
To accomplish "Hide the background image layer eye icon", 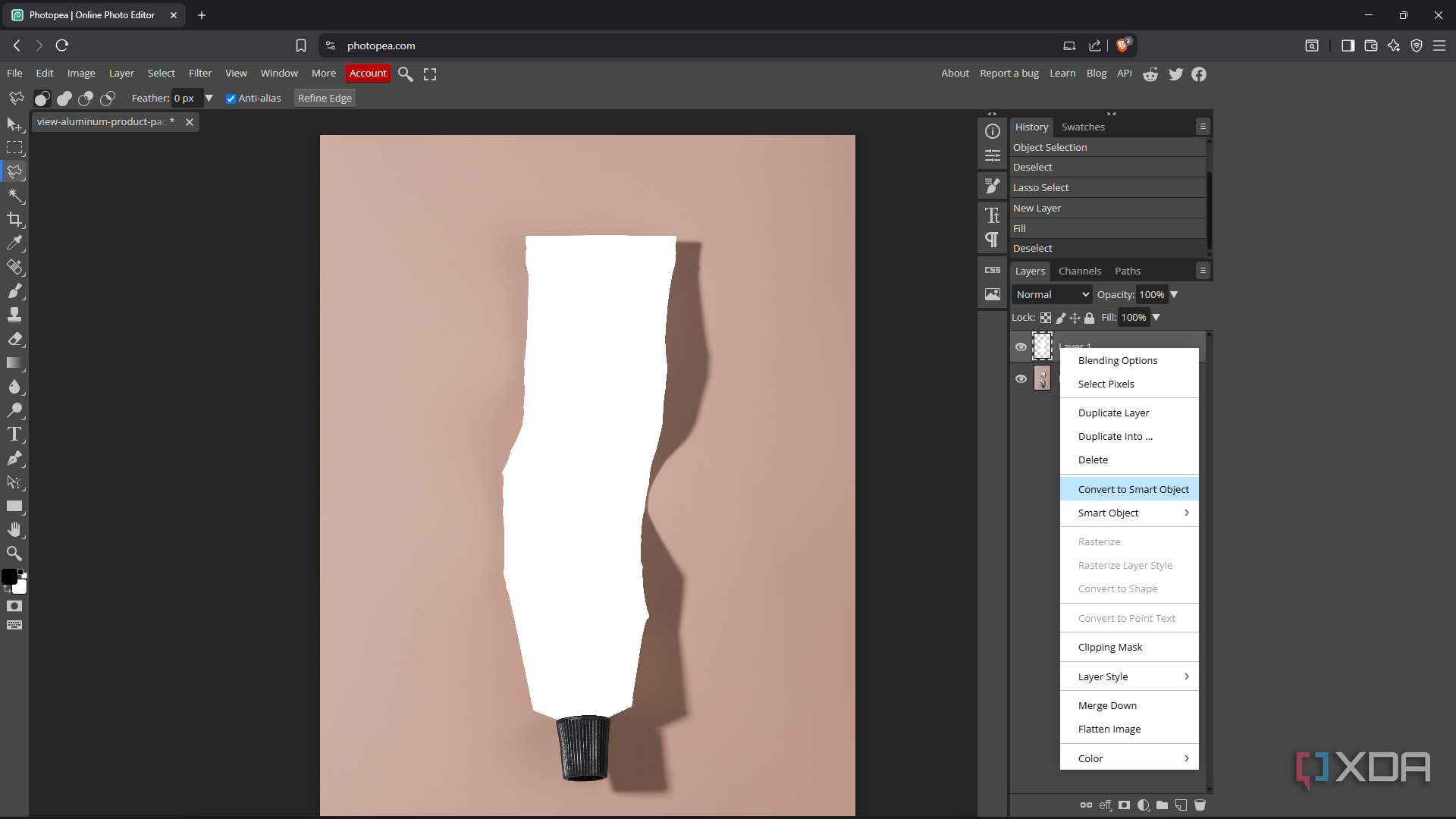I will pos(1021,379).
